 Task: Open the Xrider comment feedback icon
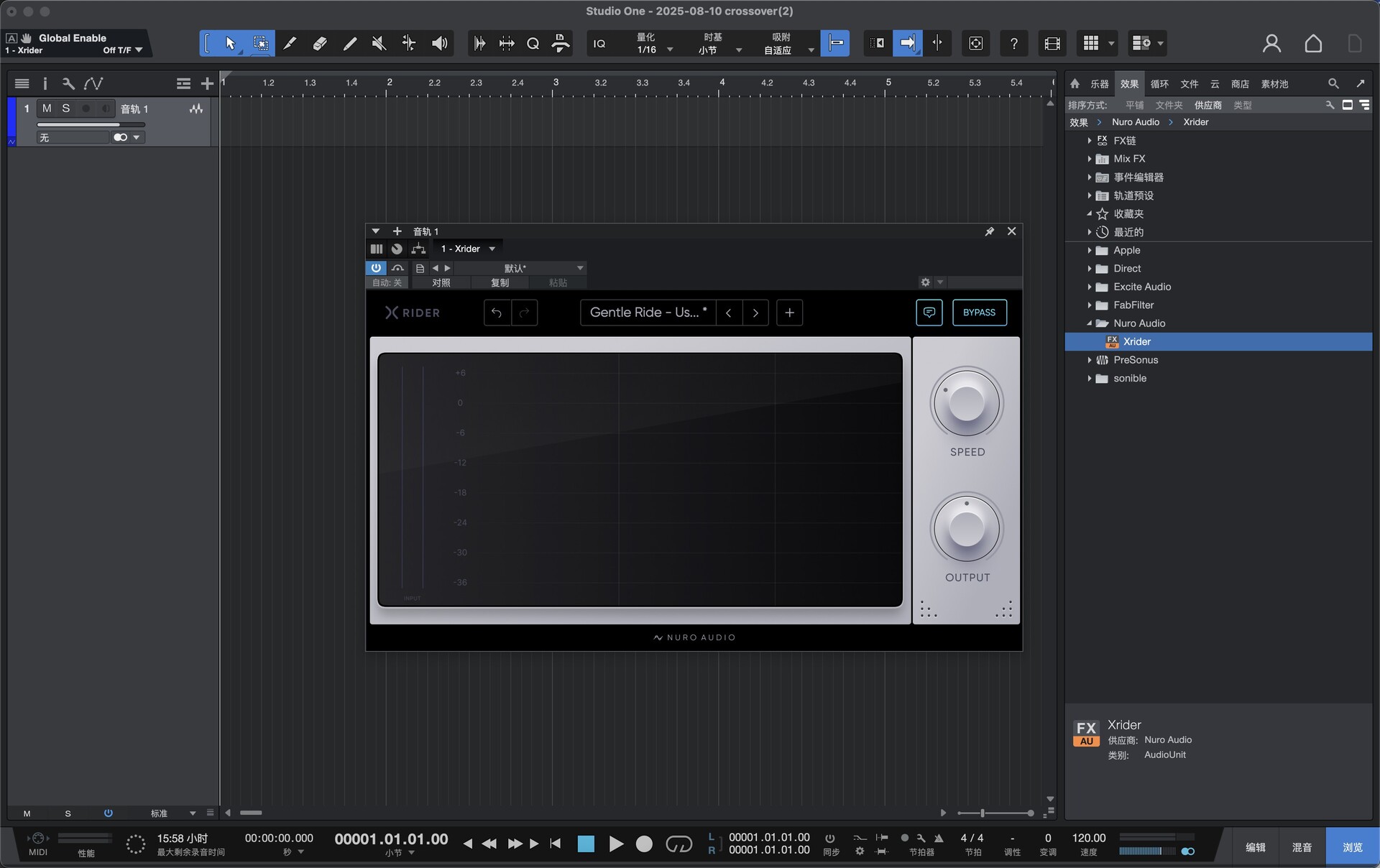coord(929,313)
